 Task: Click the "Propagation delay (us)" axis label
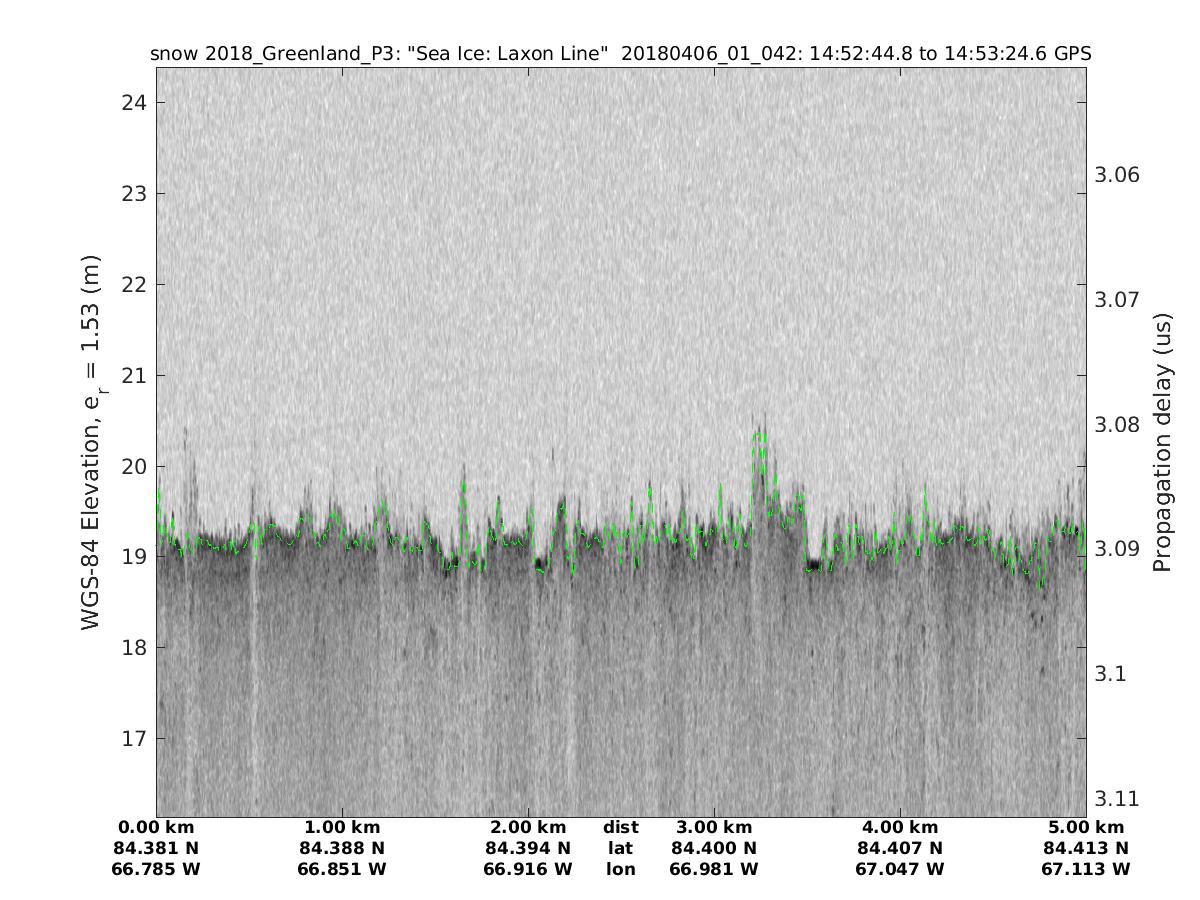click(1161, 442)
